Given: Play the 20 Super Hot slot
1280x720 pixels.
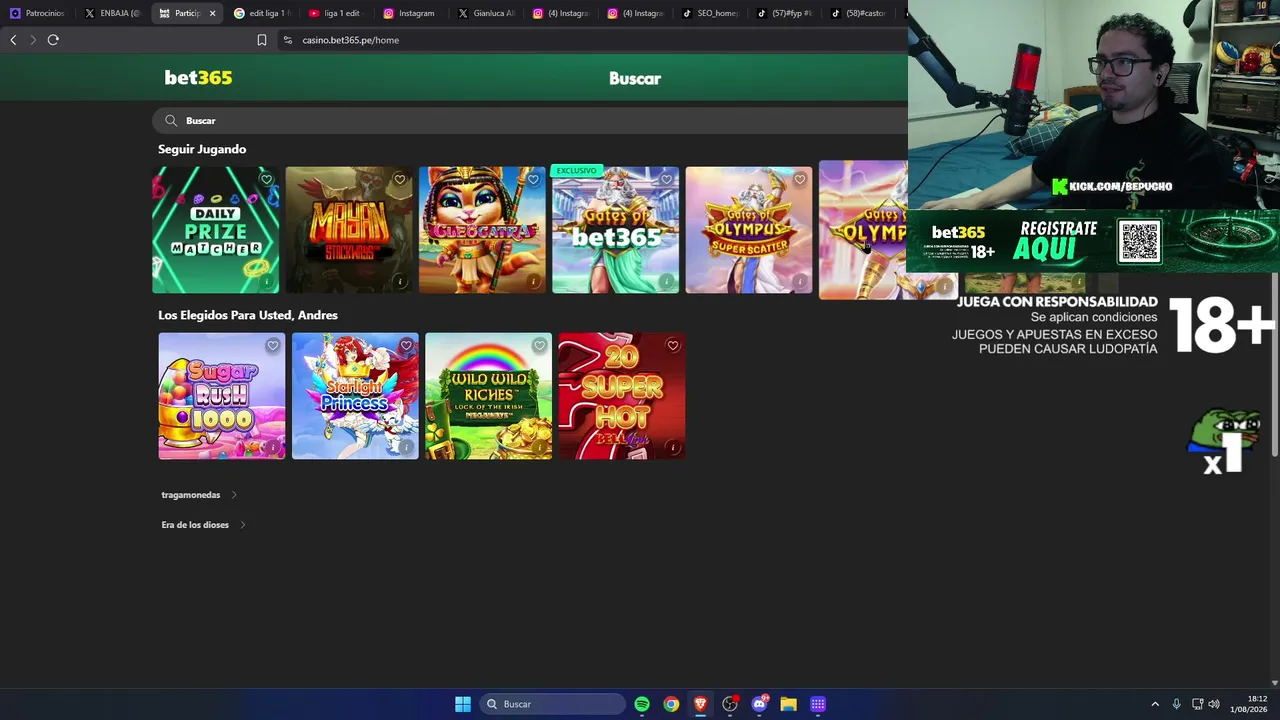Looking at the screenshot, I should pos(622,396).
